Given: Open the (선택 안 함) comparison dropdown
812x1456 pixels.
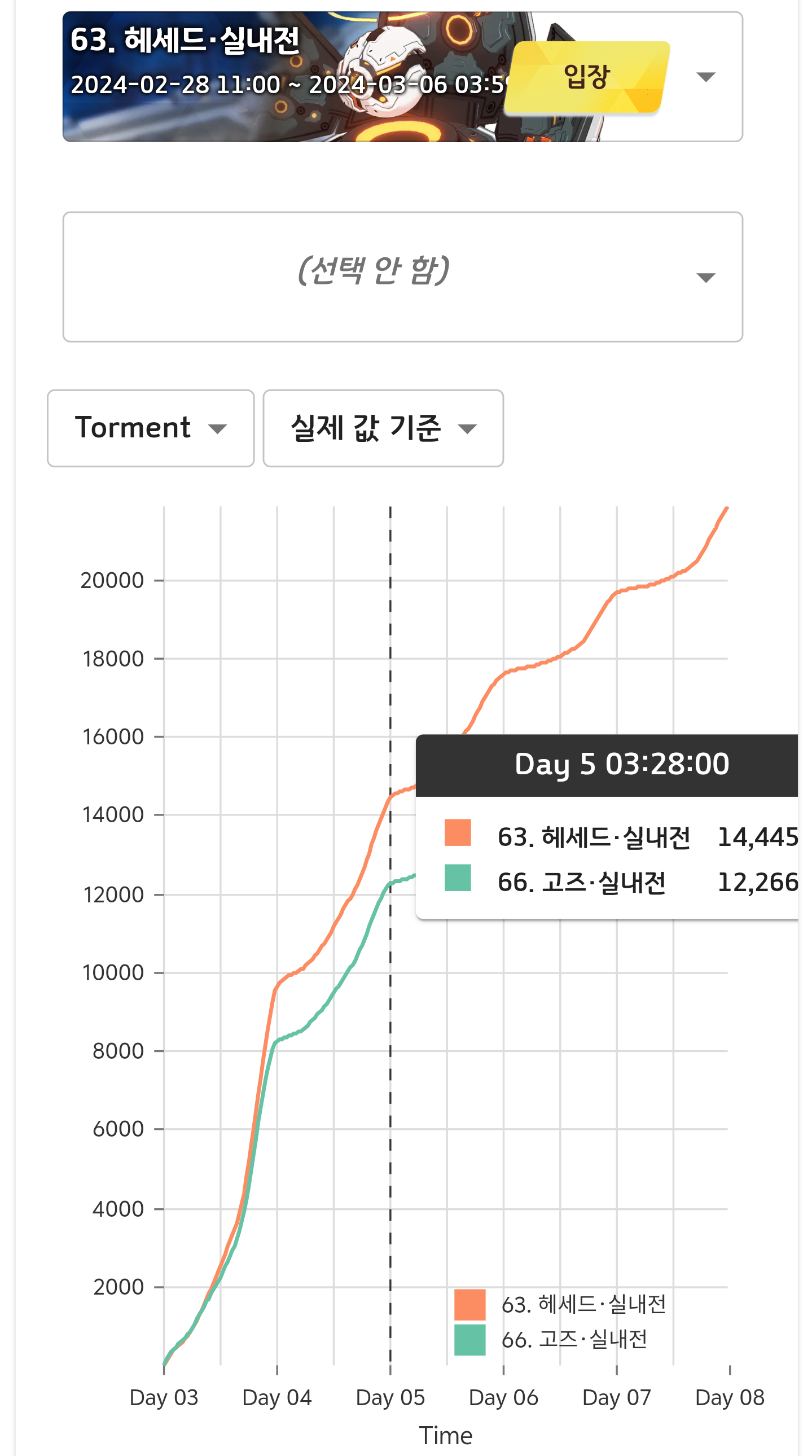Looking at the screenshot, I should coord(402,277).
